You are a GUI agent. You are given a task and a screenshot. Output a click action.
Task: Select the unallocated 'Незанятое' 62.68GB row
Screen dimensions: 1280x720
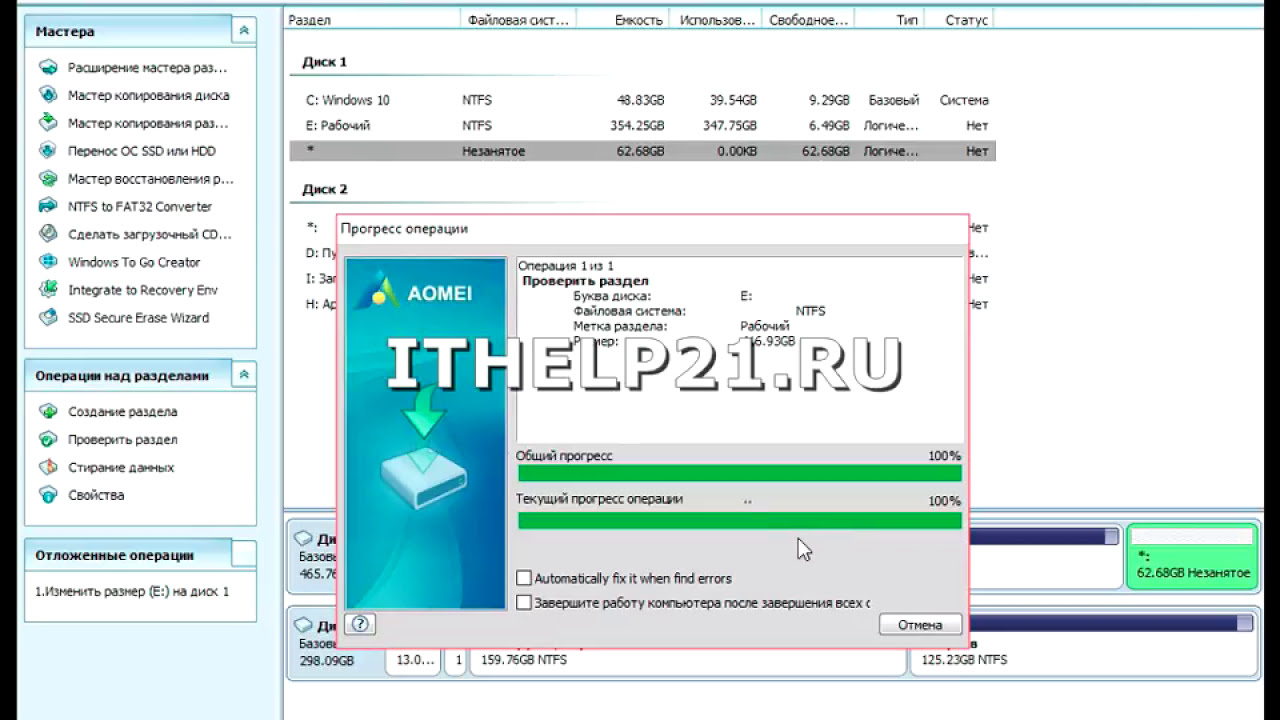642,151
